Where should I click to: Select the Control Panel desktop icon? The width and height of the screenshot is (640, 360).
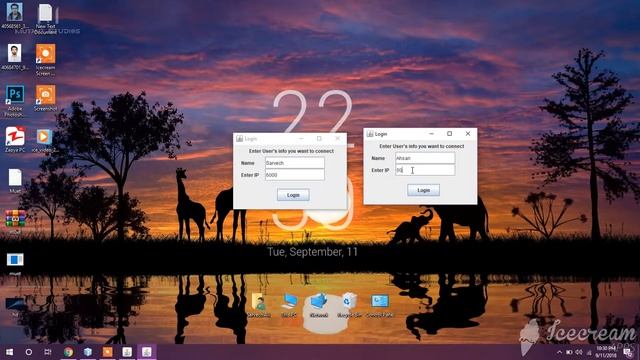coord(380,304)
